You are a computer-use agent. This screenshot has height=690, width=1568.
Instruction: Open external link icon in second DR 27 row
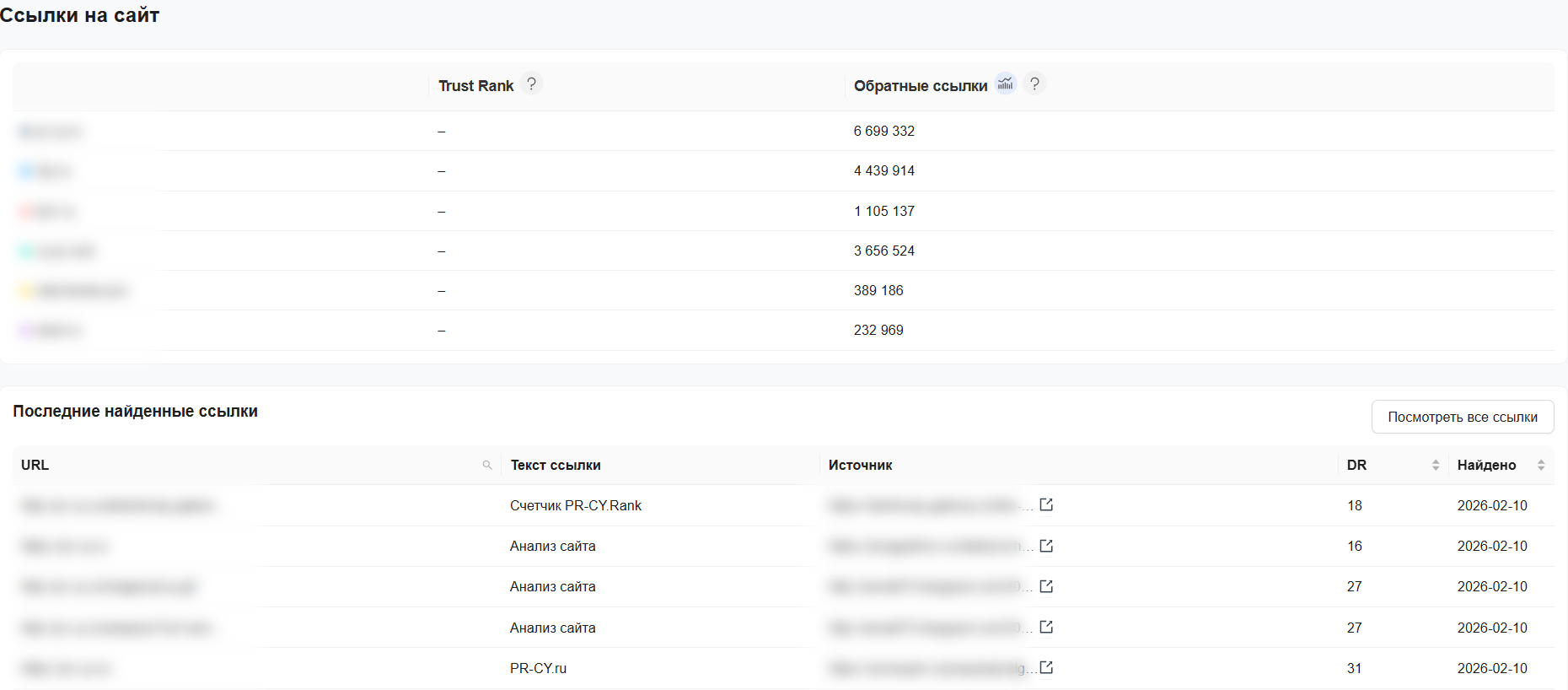pos(1046,628)
